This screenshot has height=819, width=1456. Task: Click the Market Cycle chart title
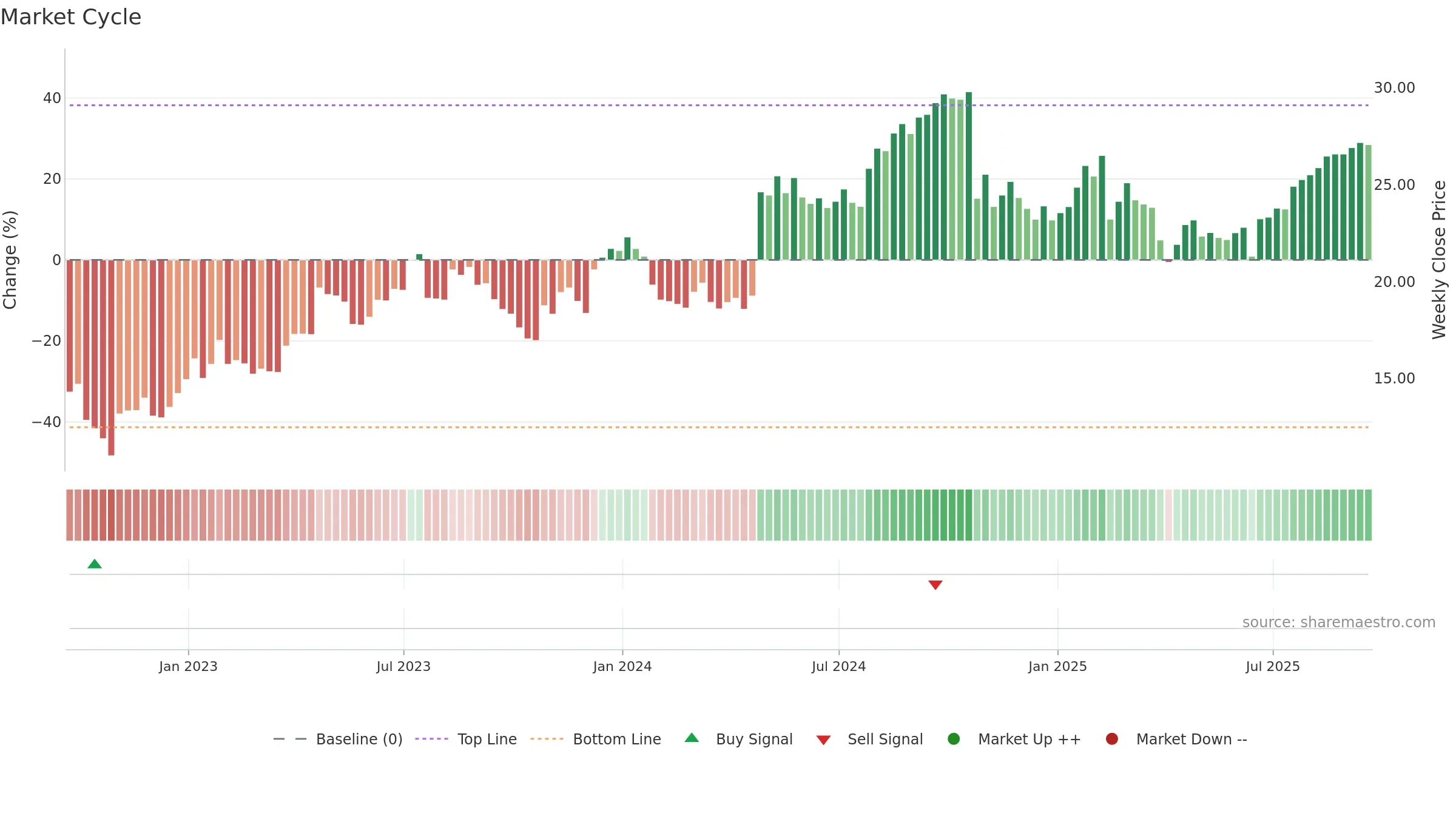click(x=71, y=17)
